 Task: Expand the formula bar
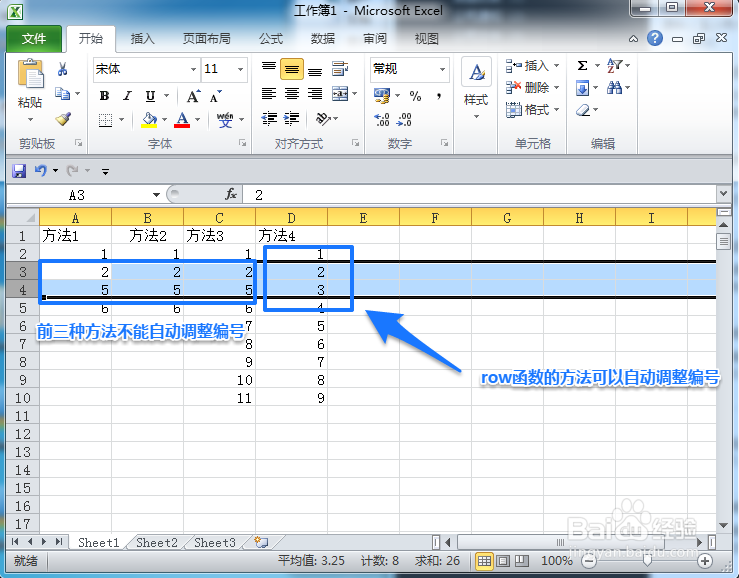click(x=723, y=193)
